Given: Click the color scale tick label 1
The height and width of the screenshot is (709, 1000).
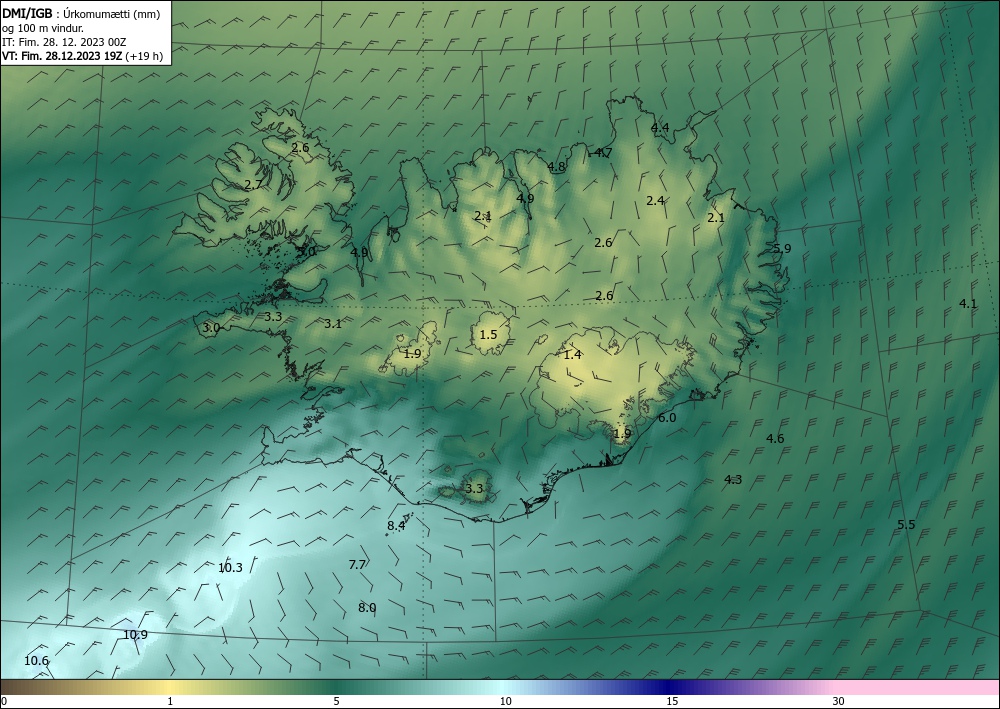Looking at the screenshot, I should (x=170, y=701).
